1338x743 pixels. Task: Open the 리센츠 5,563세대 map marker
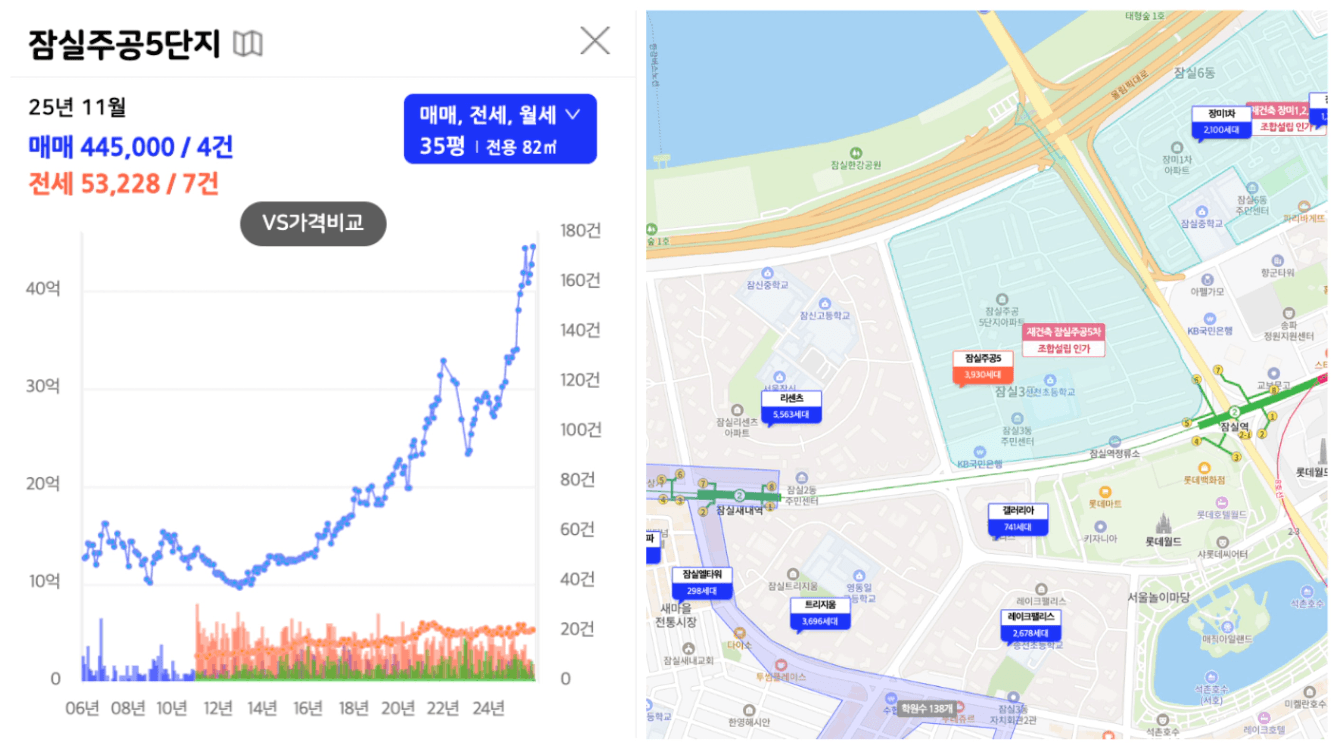coord(790,407)
